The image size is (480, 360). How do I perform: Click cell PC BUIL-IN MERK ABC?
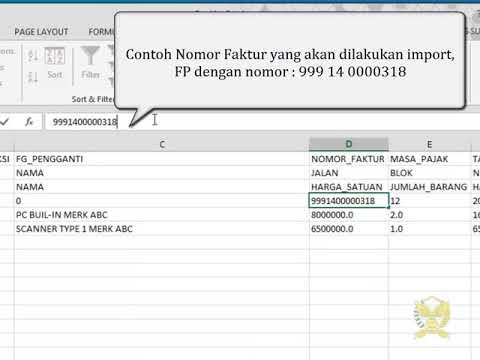(162, 215)
